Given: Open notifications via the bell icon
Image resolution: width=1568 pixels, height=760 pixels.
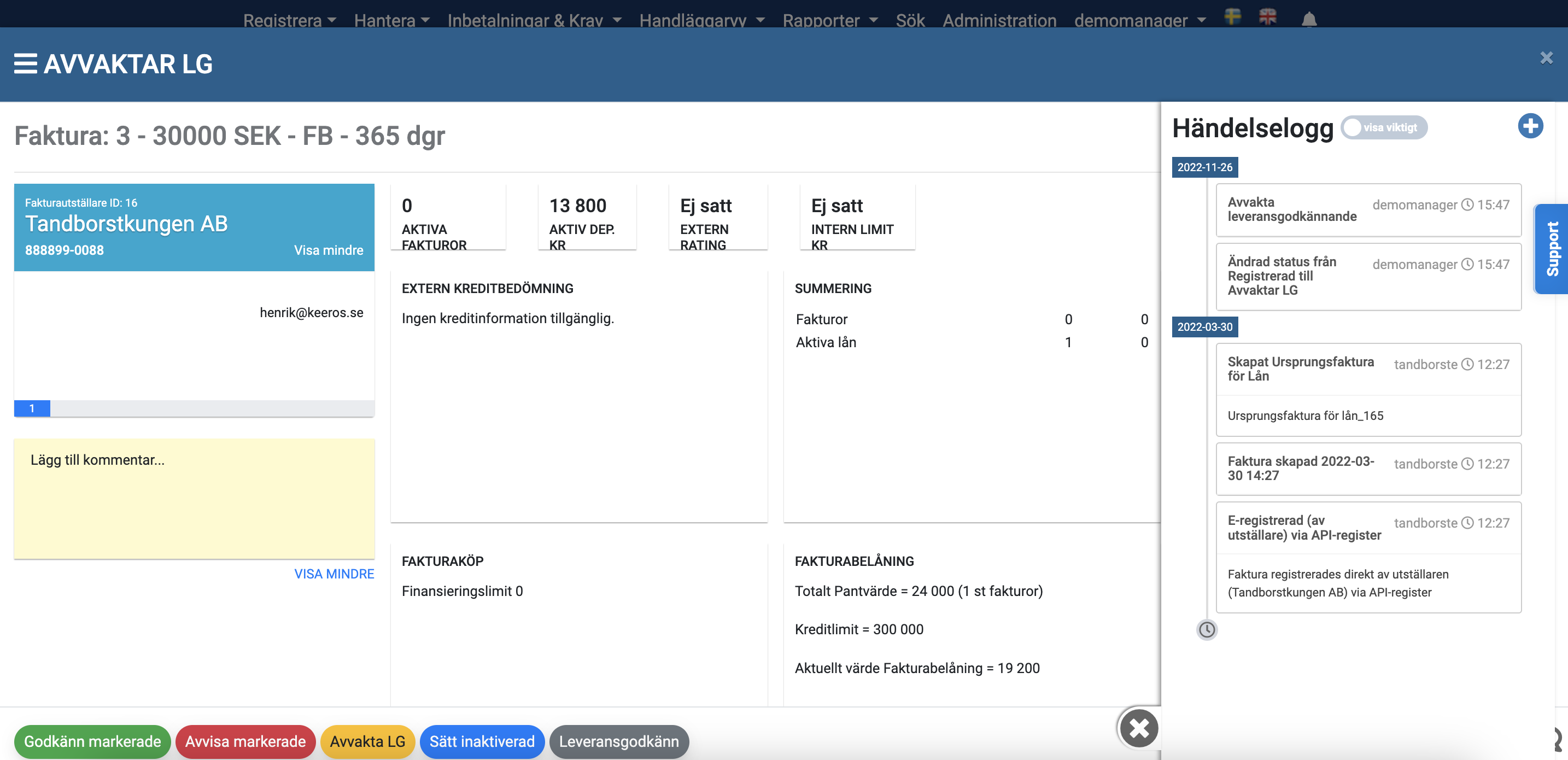Looking at the screenshot, I should [1309, 20].
